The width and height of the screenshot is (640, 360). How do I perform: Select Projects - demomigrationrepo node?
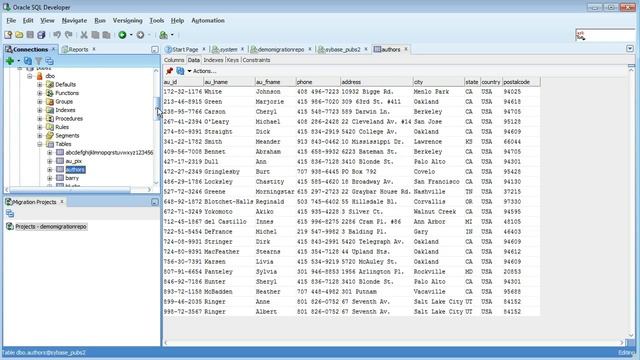pos(51,227)
